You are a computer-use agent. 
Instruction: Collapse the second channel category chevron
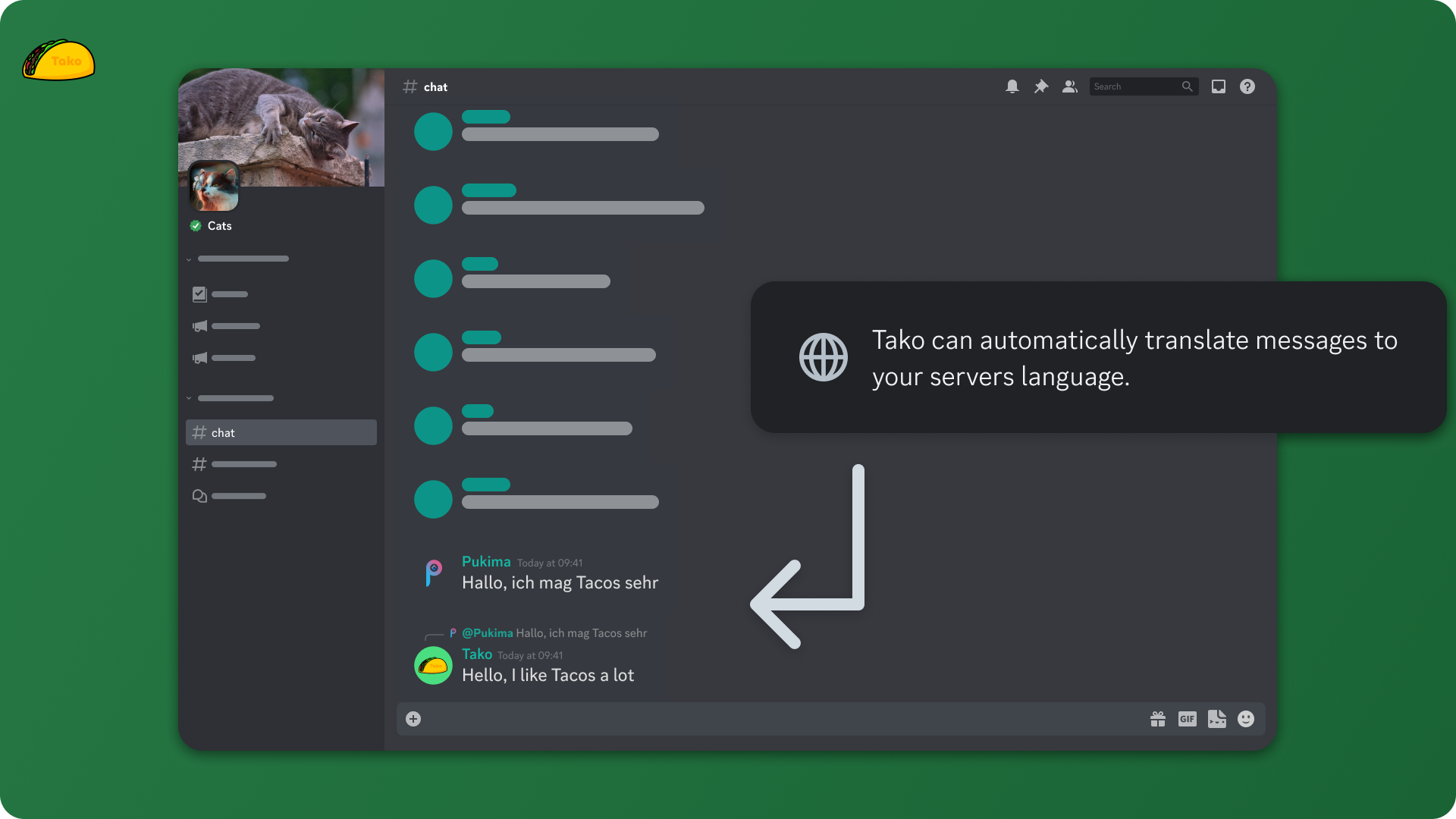click(x=189, y=398)
